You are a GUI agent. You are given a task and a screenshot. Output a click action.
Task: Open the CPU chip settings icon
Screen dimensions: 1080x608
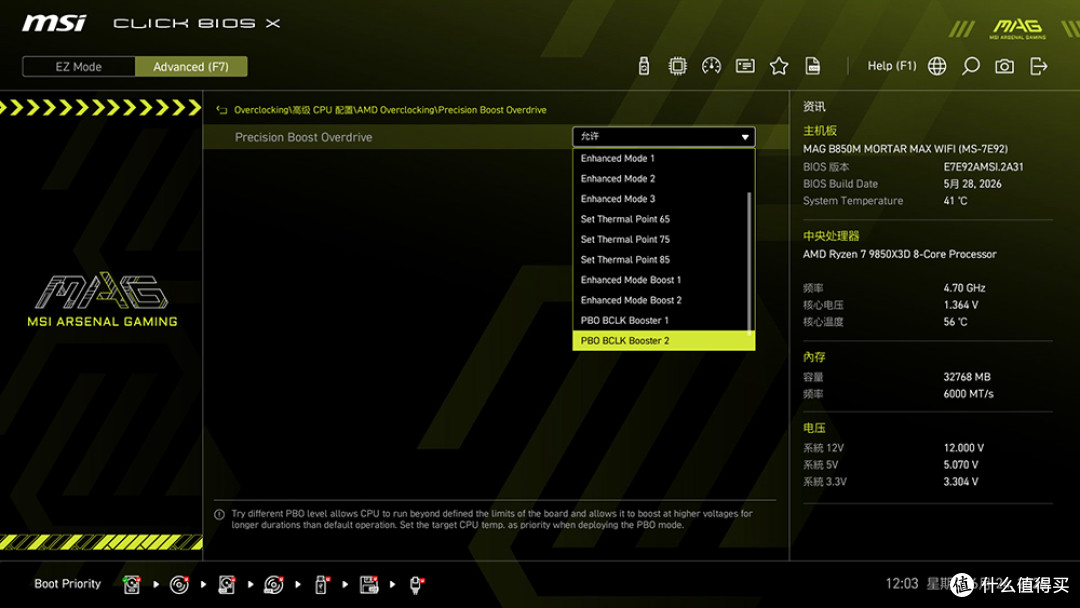677,66
